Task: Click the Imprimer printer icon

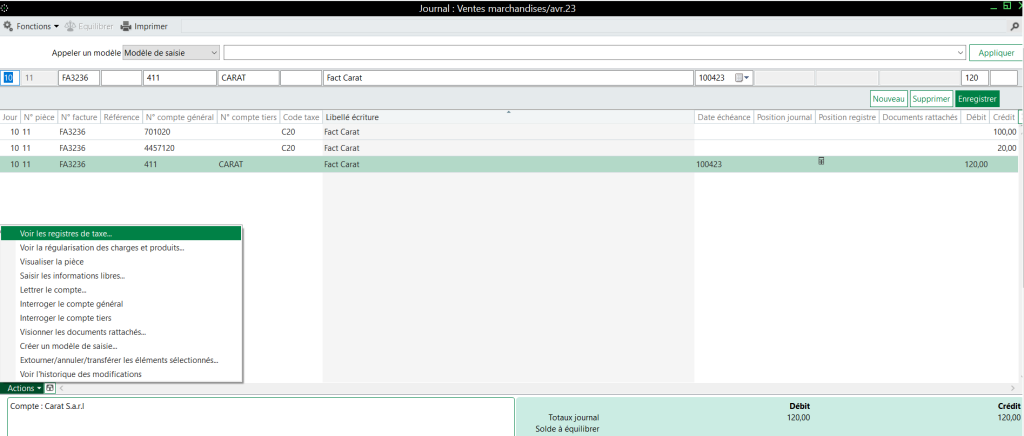Action: [126, 26]
